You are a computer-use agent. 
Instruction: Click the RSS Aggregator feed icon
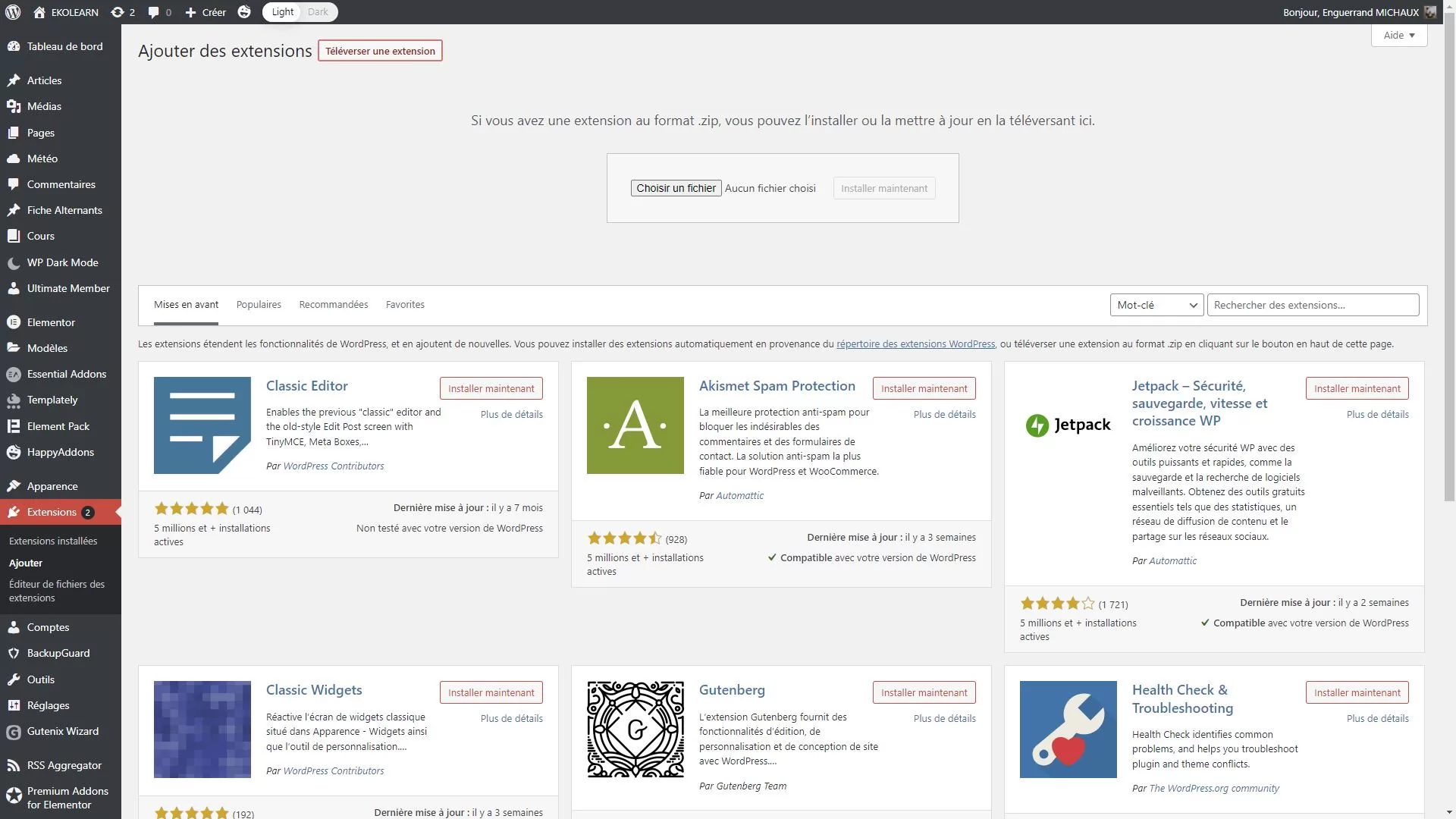(x=14, y=765)
